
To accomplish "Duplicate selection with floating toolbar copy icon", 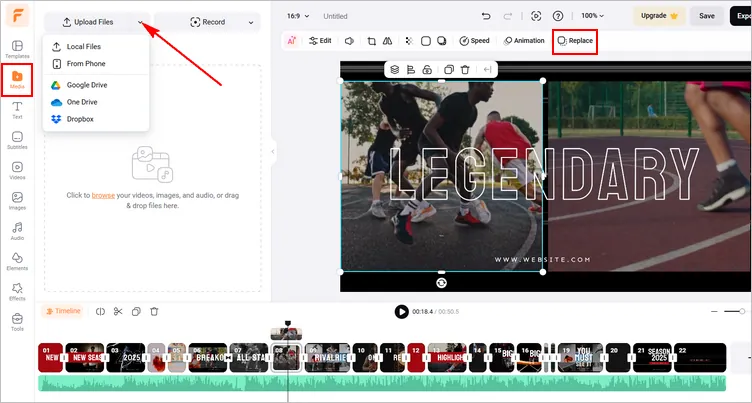I will click(449, 70).
